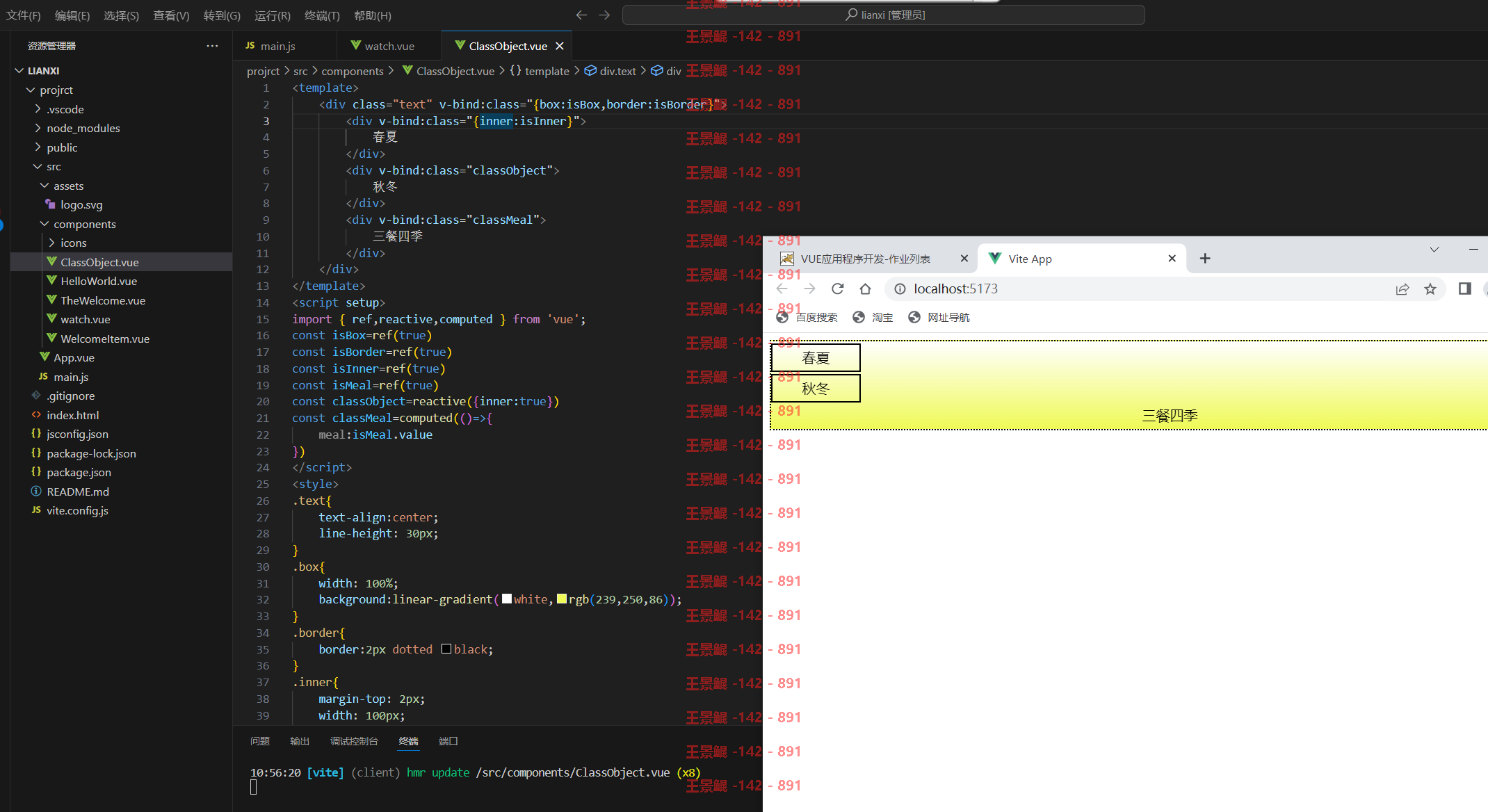Click black color swatch on line 35
Viewport: 1488px width, 812px height.
pos(446,649)
